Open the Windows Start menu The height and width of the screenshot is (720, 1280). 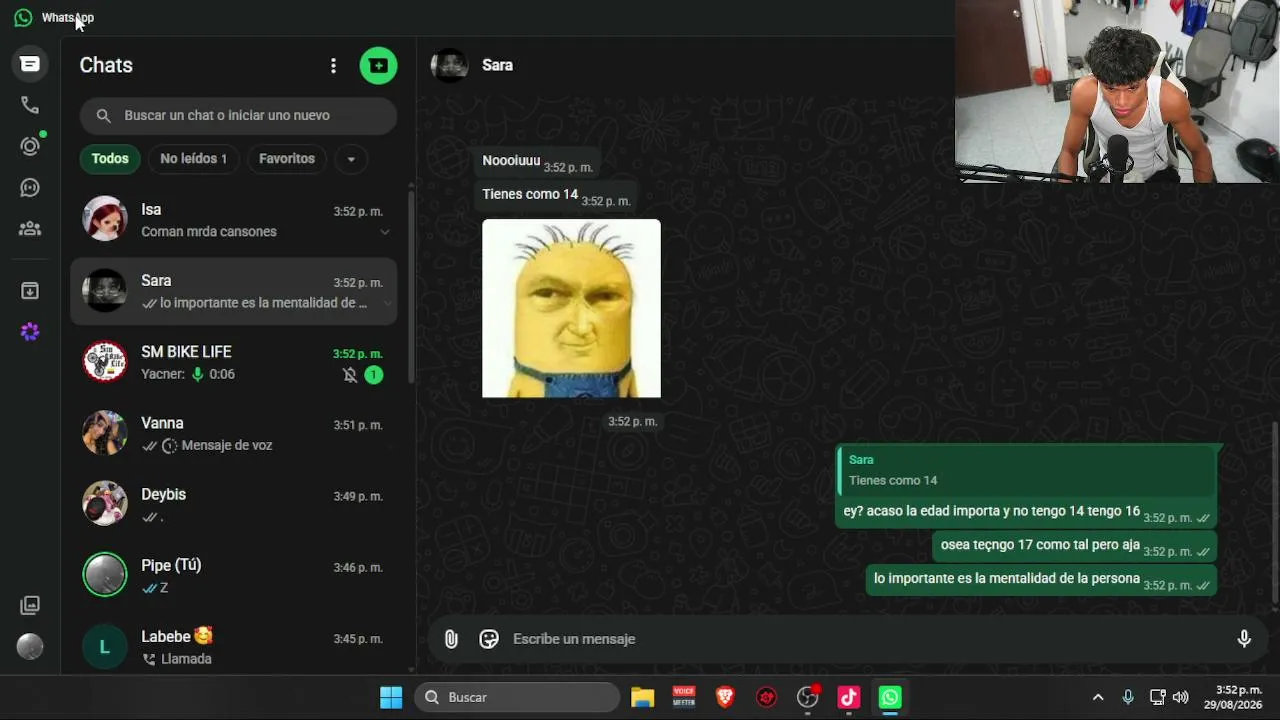pos(391,697)
